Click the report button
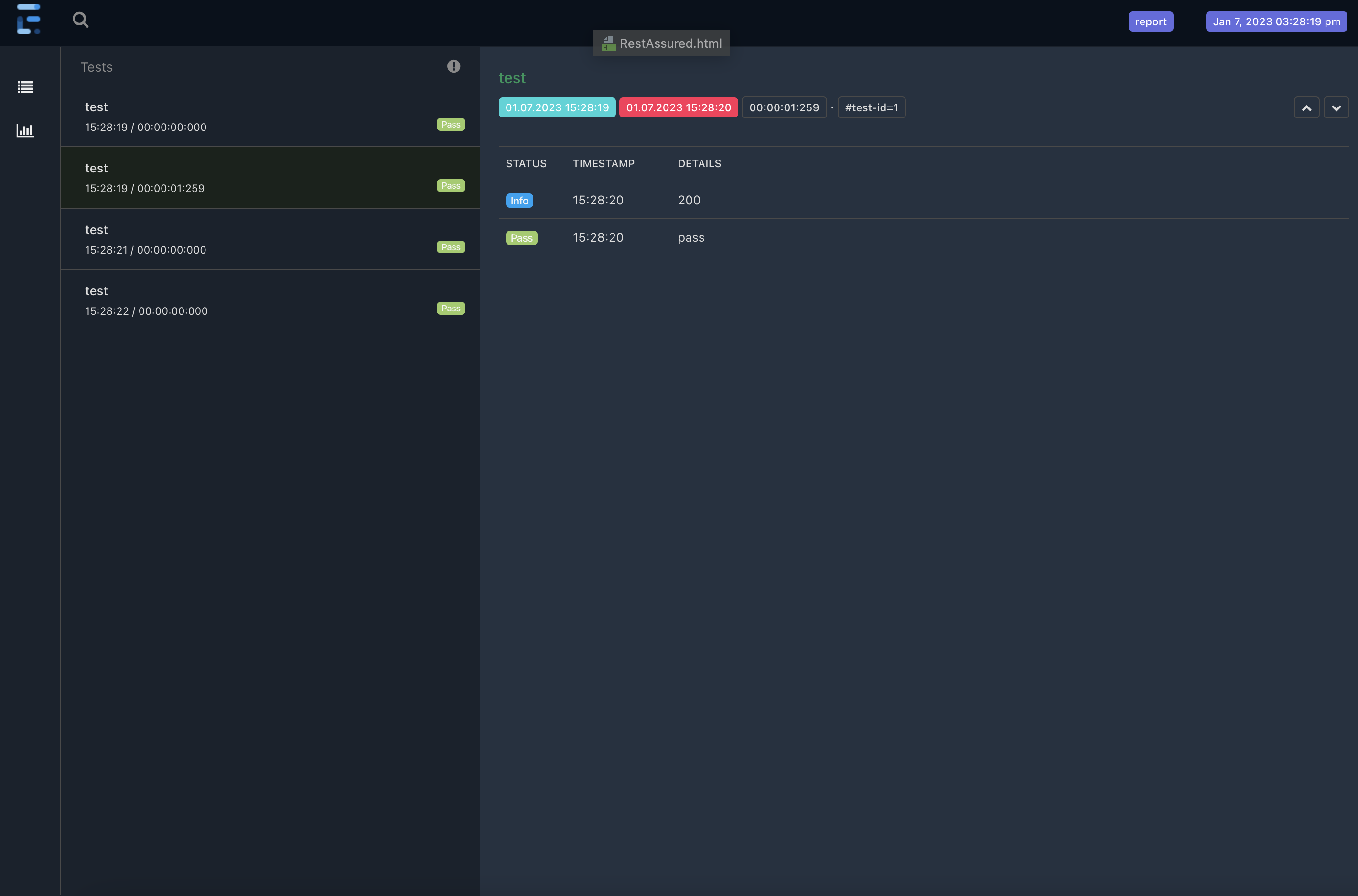This screenshot has height=896, width=1358. click(1151, 21)
